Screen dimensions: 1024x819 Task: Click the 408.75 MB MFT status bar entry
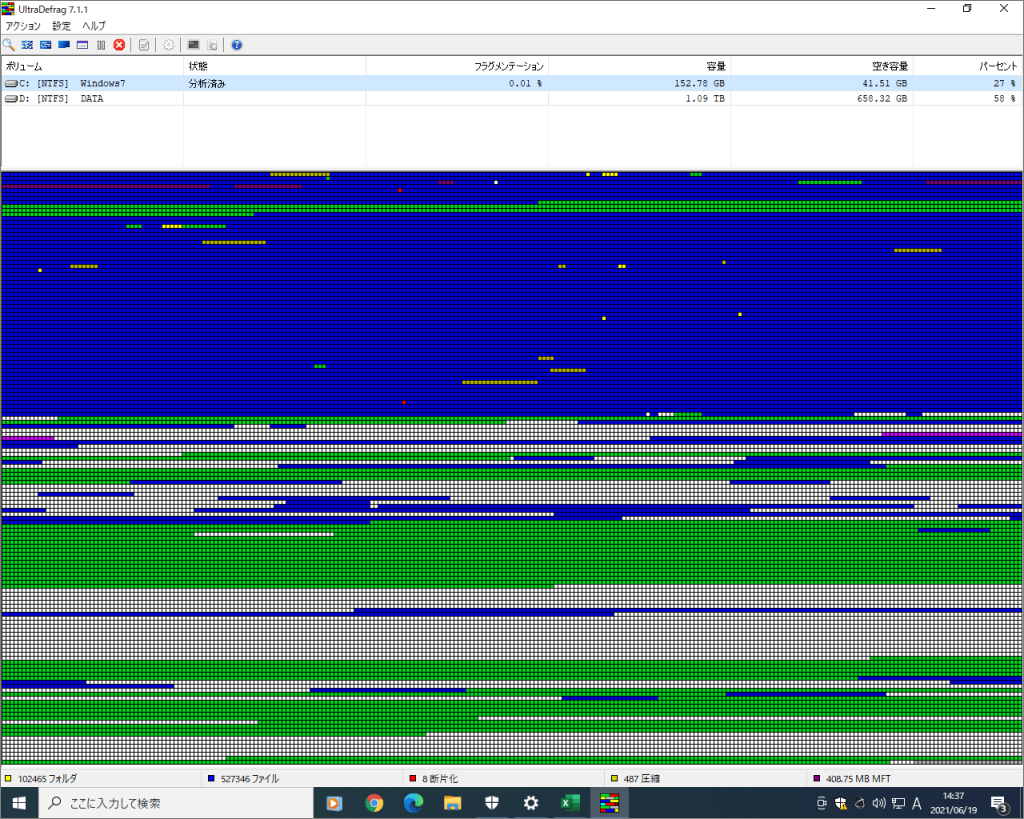858,779
